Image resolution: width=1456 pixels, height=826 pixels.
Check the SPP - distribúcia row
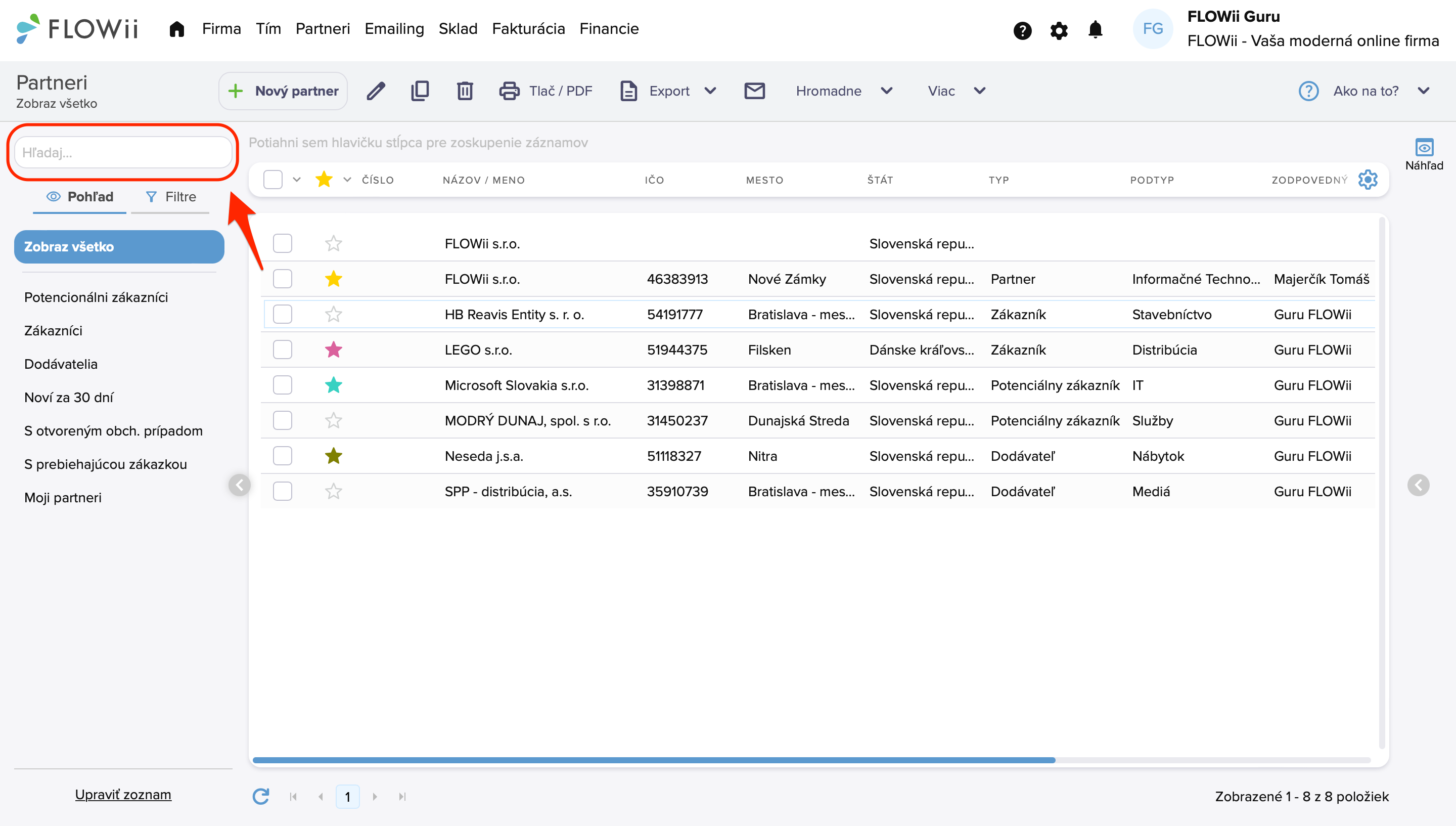pyautogui.click(x=283, y=491)
